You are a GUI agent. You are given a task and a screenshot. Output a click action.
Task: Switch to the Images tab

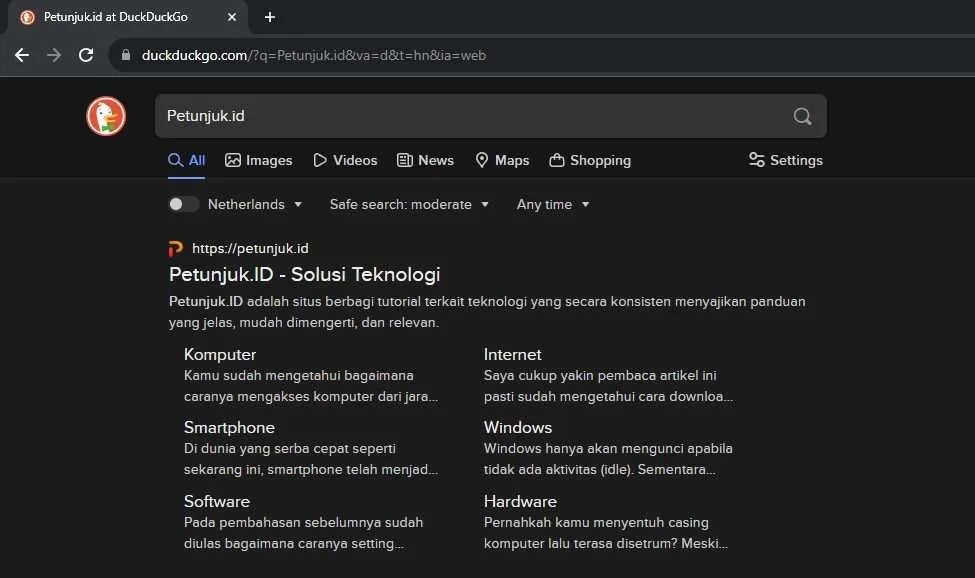[x=259, y=160]
